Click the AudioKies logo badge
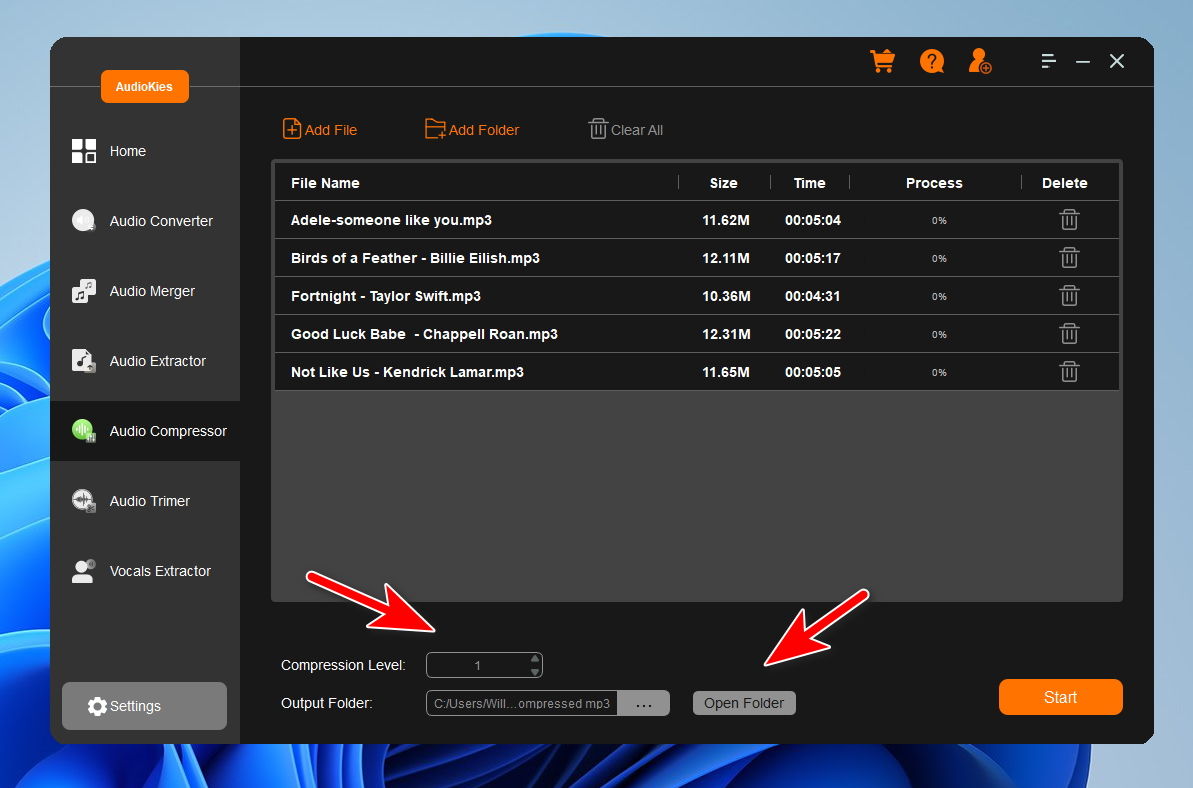Screen dimensions: 1193x788 pos(145,87)
